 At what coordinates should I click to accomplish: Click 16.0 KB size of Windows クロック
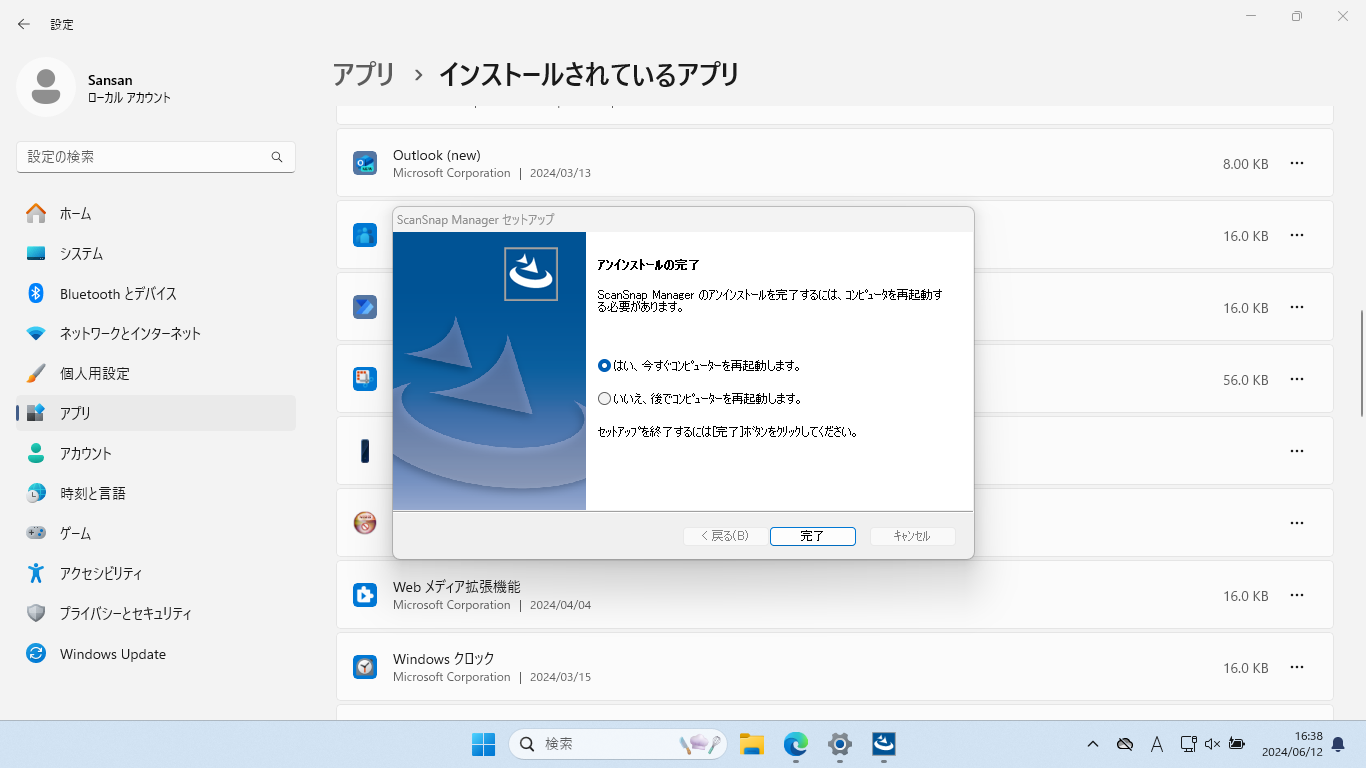1245,668
